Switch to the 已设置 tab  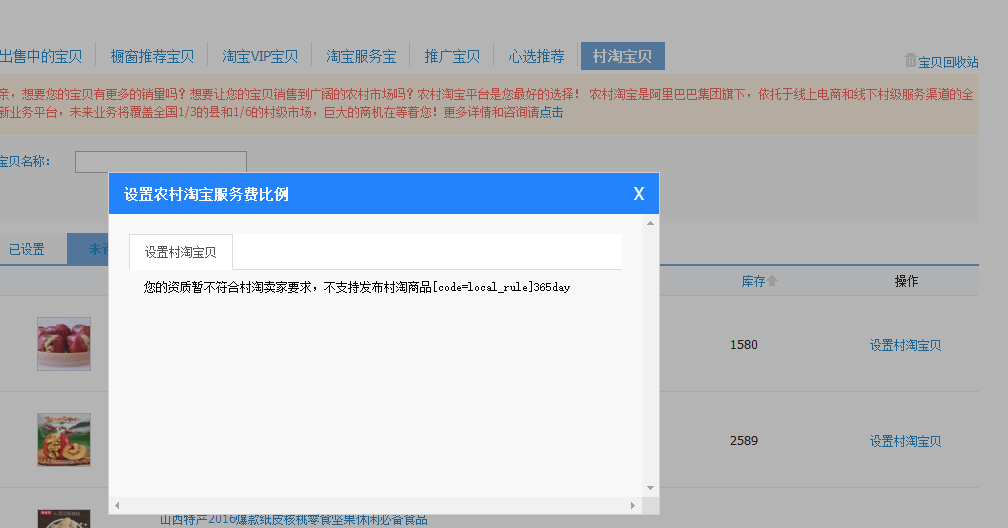pos(27,249)
